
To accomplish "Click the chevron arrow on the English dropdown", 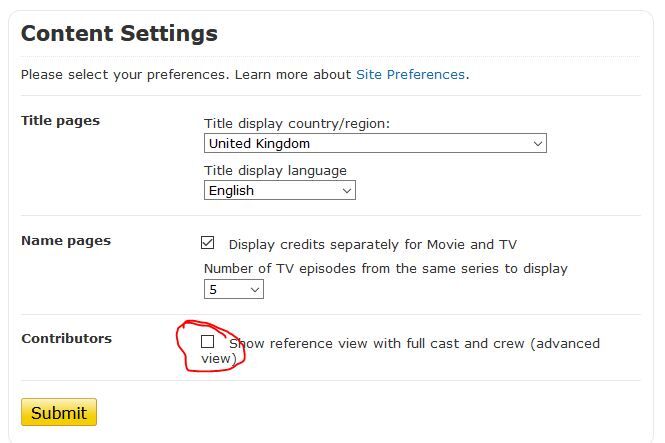I will pos(347,190).
